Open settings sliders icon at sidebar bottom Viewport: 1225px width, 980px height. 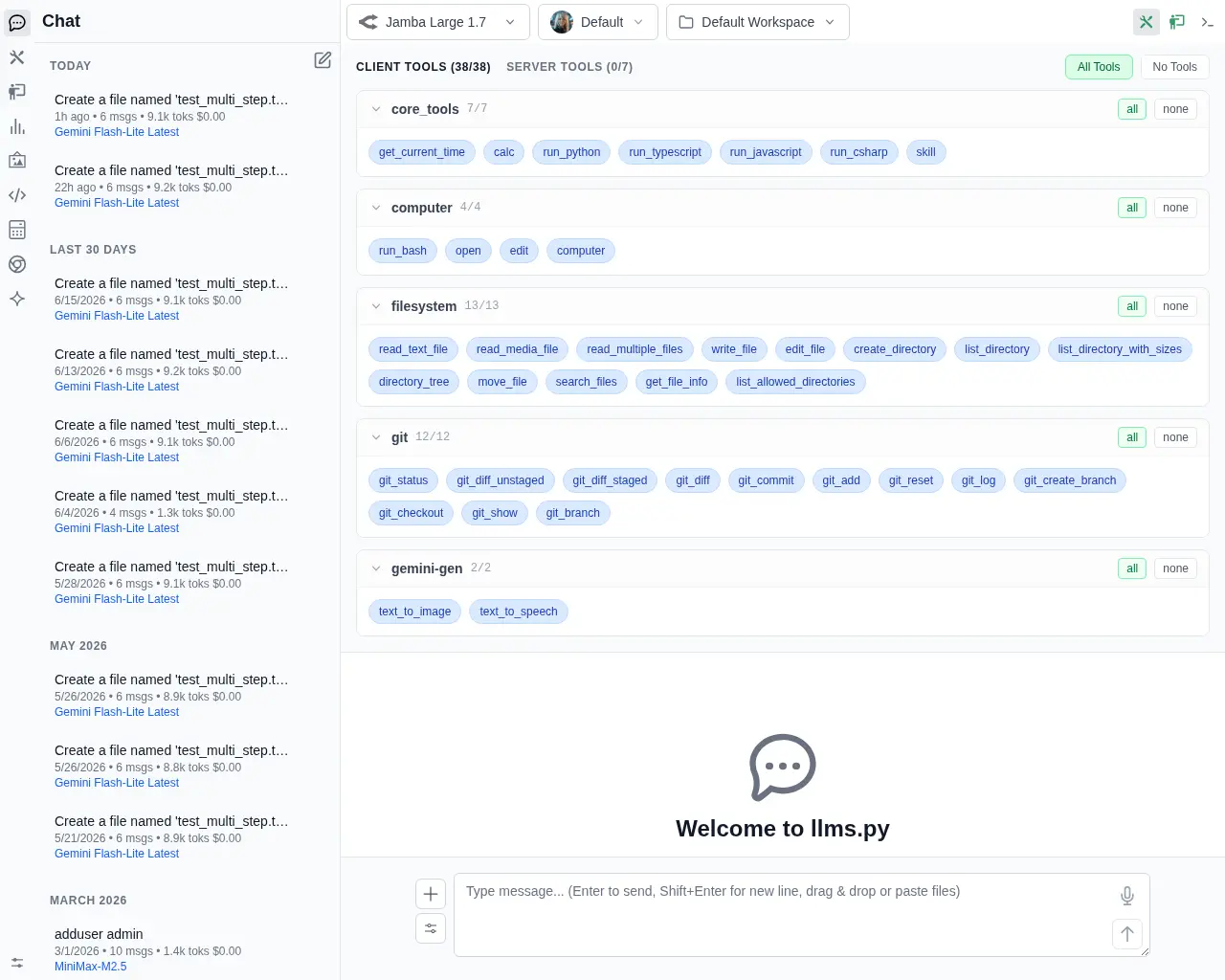click(17, 963)
